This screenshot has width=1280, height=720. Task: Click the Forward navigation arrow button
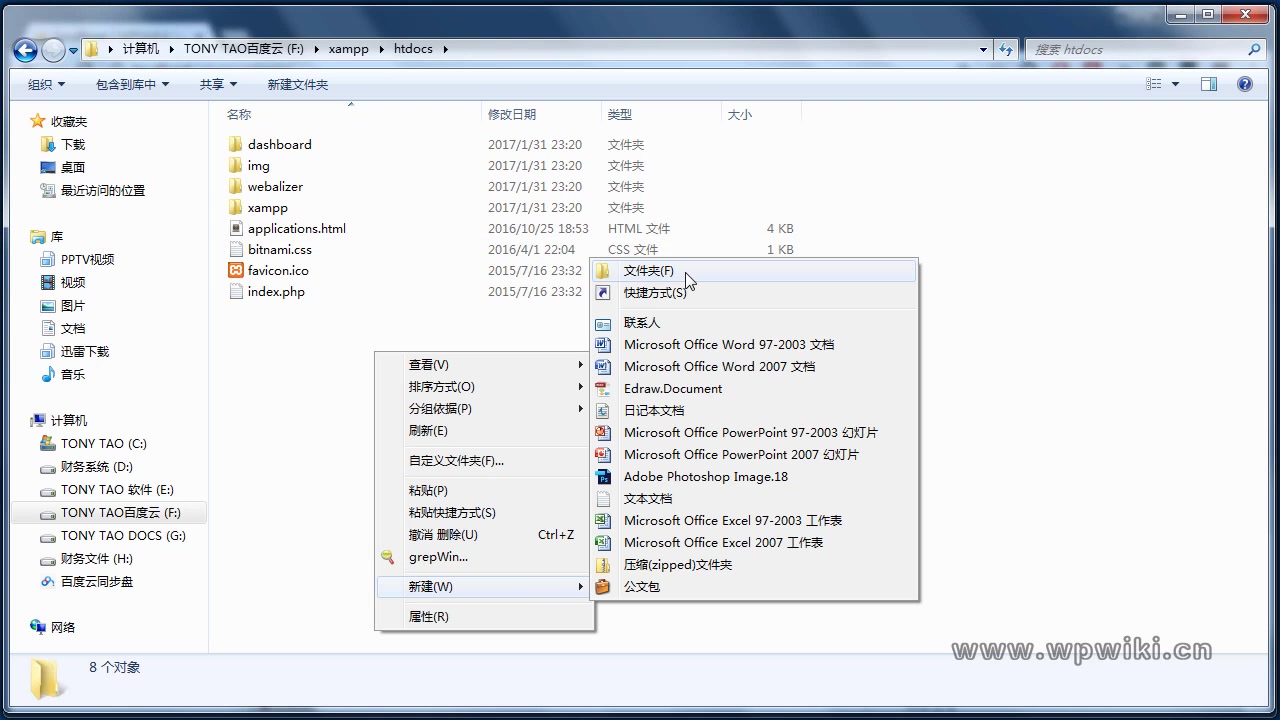point(53,49)
